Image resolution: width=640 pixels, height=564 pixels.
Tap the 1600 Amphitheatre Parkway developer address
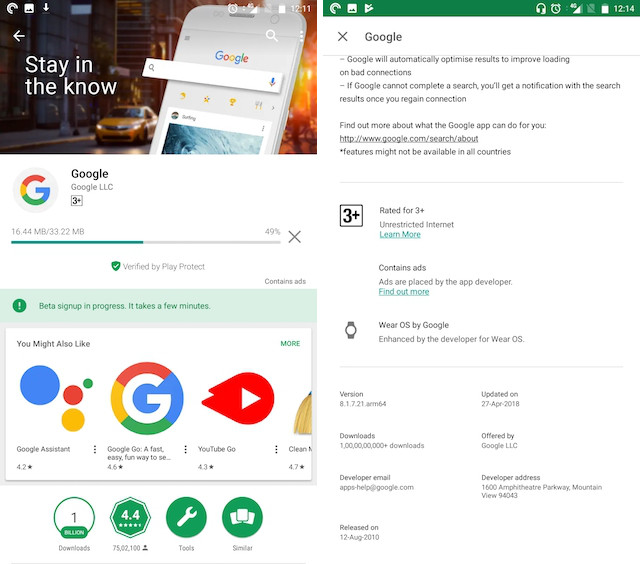tap(541, 491)
